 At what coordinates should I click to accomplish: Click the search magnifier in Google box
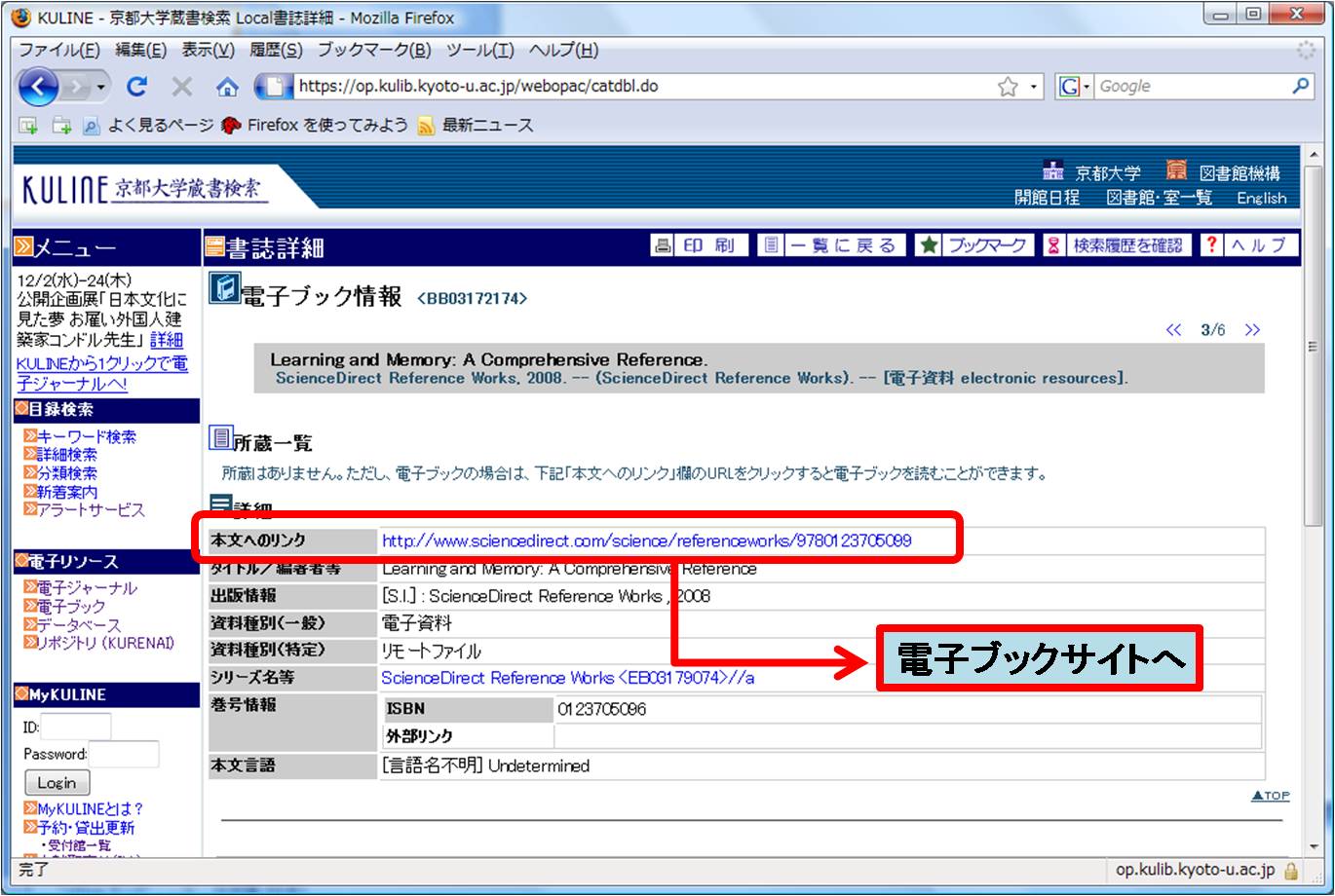[x=1301, y=86]
